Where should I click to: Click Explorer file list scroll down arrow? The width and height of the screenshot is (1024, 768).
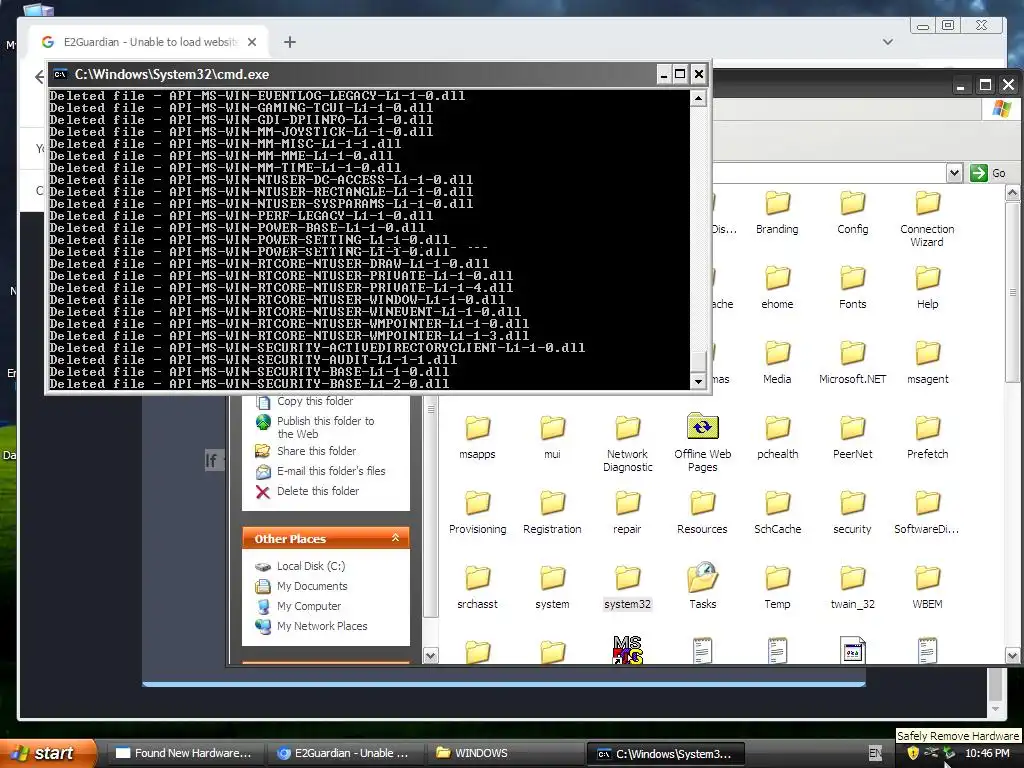(x=1012, y=656)
